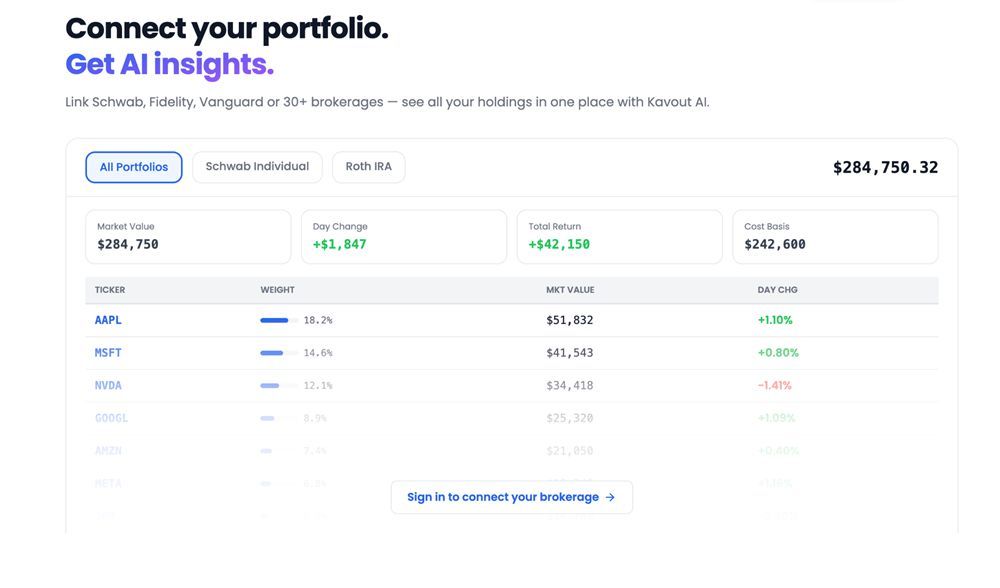Click the NVDA weight bar
The height and width of the screenshot is (588, 1000).
click(x=279, y=385)
